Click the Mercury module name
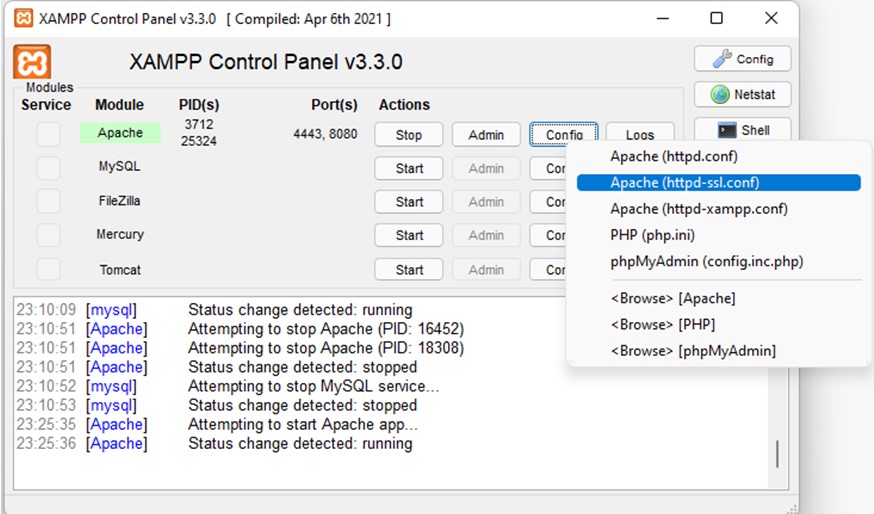874x514 pixels. (x=120, y=234)
